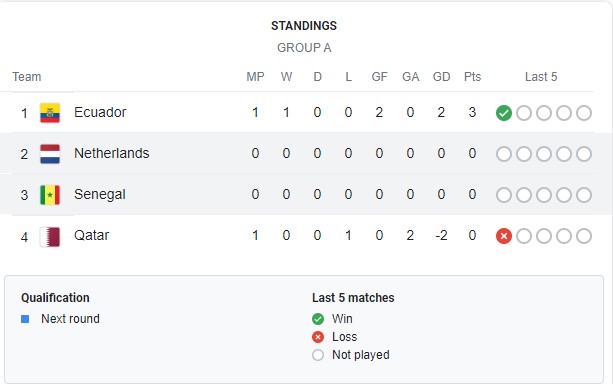Click the GD column header
Screen dimensions: 613x384
point(441,77)
